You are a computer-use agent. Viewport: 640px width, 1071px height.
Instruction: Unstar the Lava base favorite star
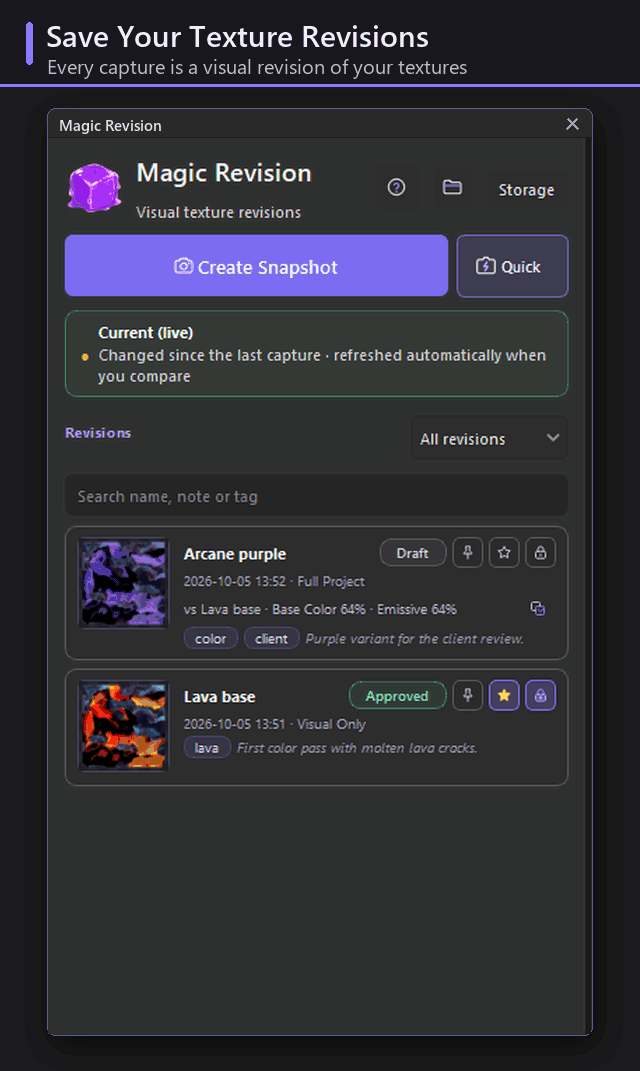point(504,695)
